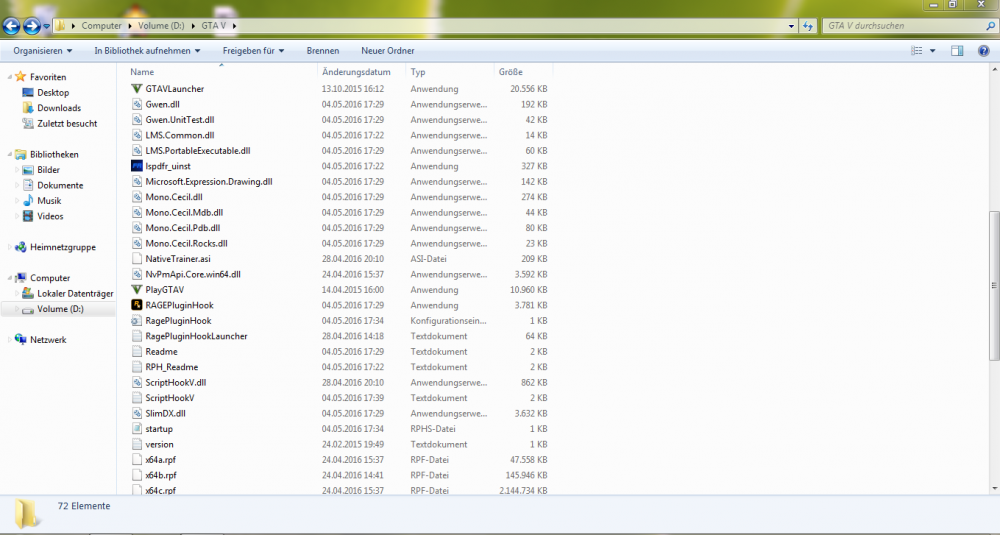
Task: Select the ScriptHookV.dll file icon
Action: point(136,383)
